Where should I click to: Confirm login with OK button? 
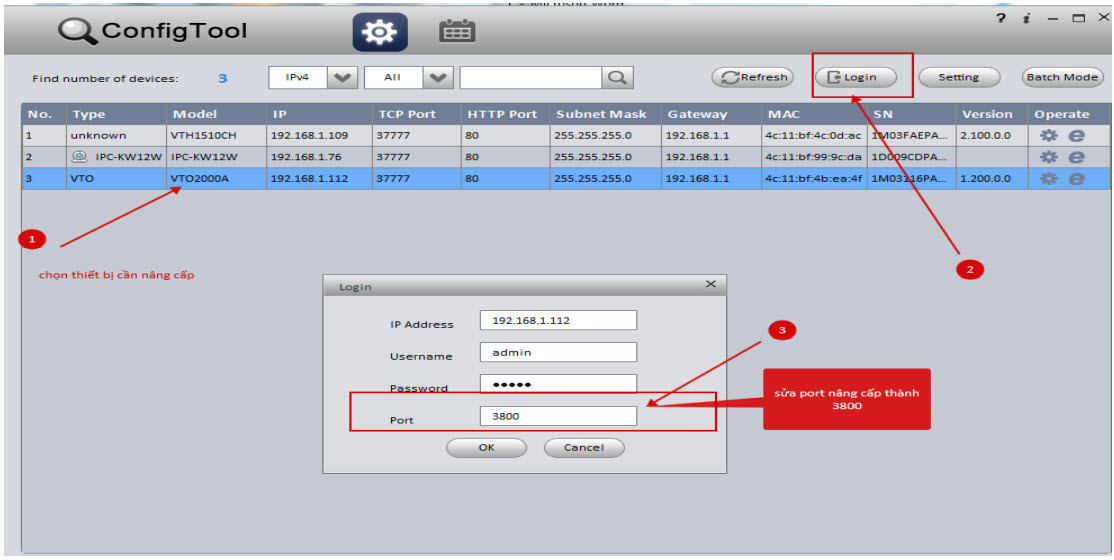(487, 447)
